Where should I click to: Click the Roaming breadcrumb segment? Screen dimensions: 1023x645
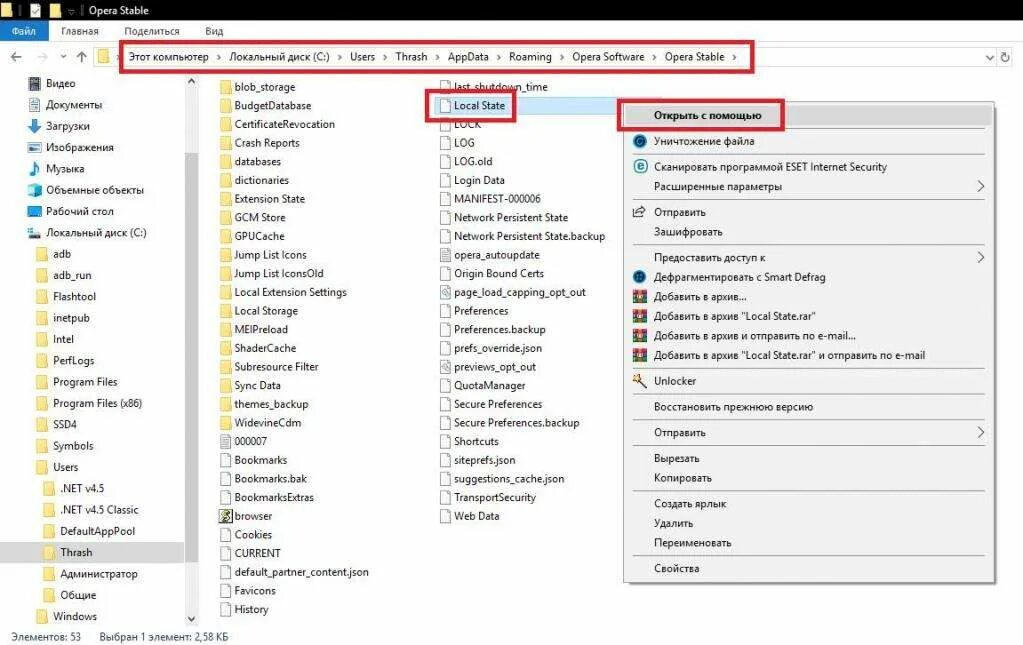coord(530,57)
